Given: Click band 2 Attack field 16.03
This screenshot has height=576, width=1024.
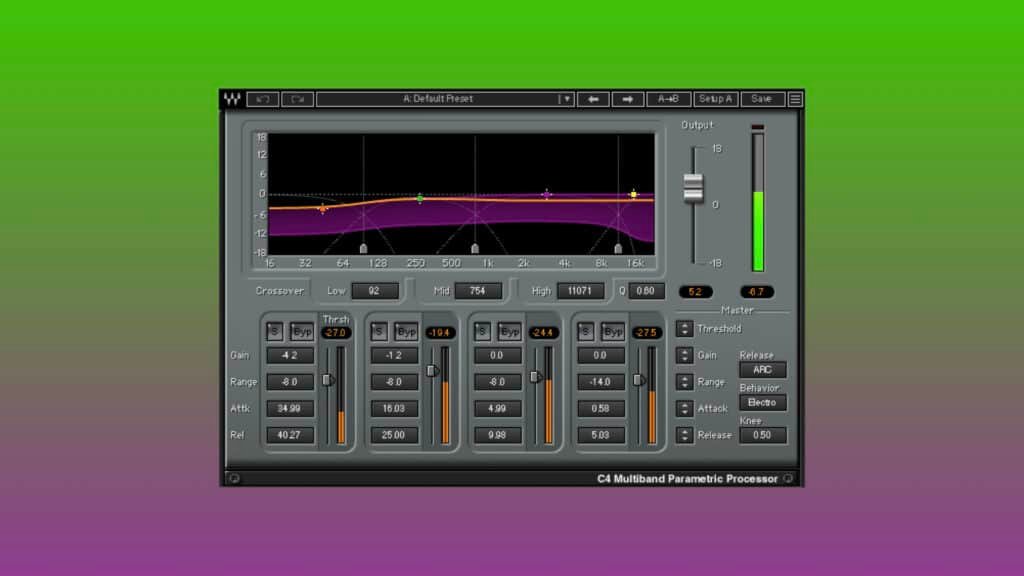Looking at the screenshot, I should coord(394,409).
